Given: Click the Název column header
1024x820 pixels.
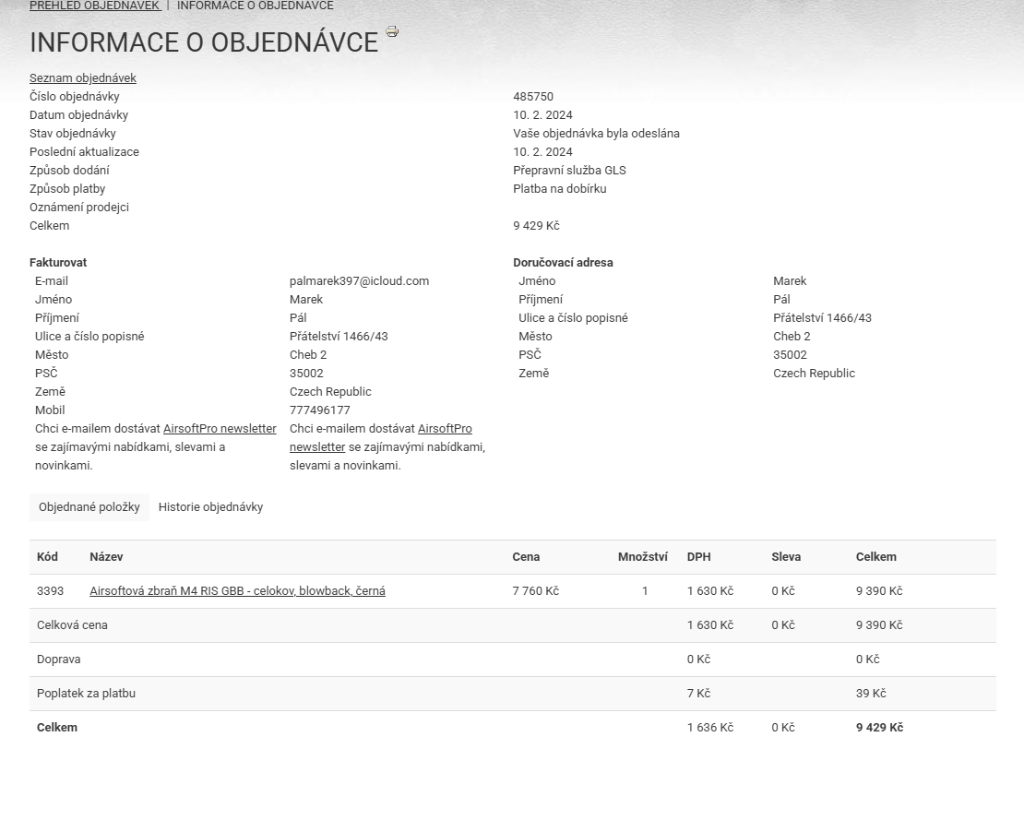Looking at the screenshot, I should (x=106, y=557).
